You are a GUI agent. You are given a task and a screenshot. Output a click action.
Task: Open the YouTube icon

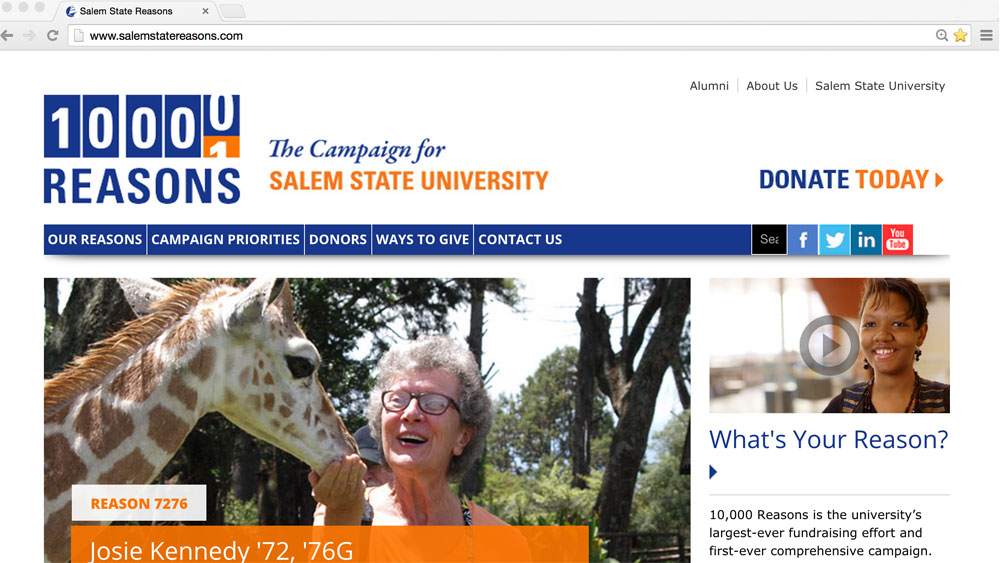897,240
